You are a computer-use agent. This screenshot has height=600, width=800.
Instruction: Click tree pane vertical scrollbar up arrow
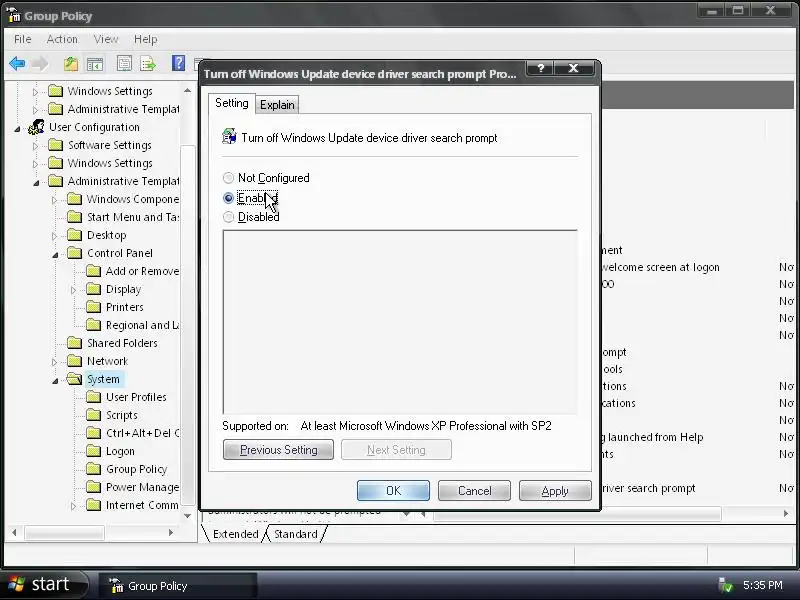pos(187,90)
